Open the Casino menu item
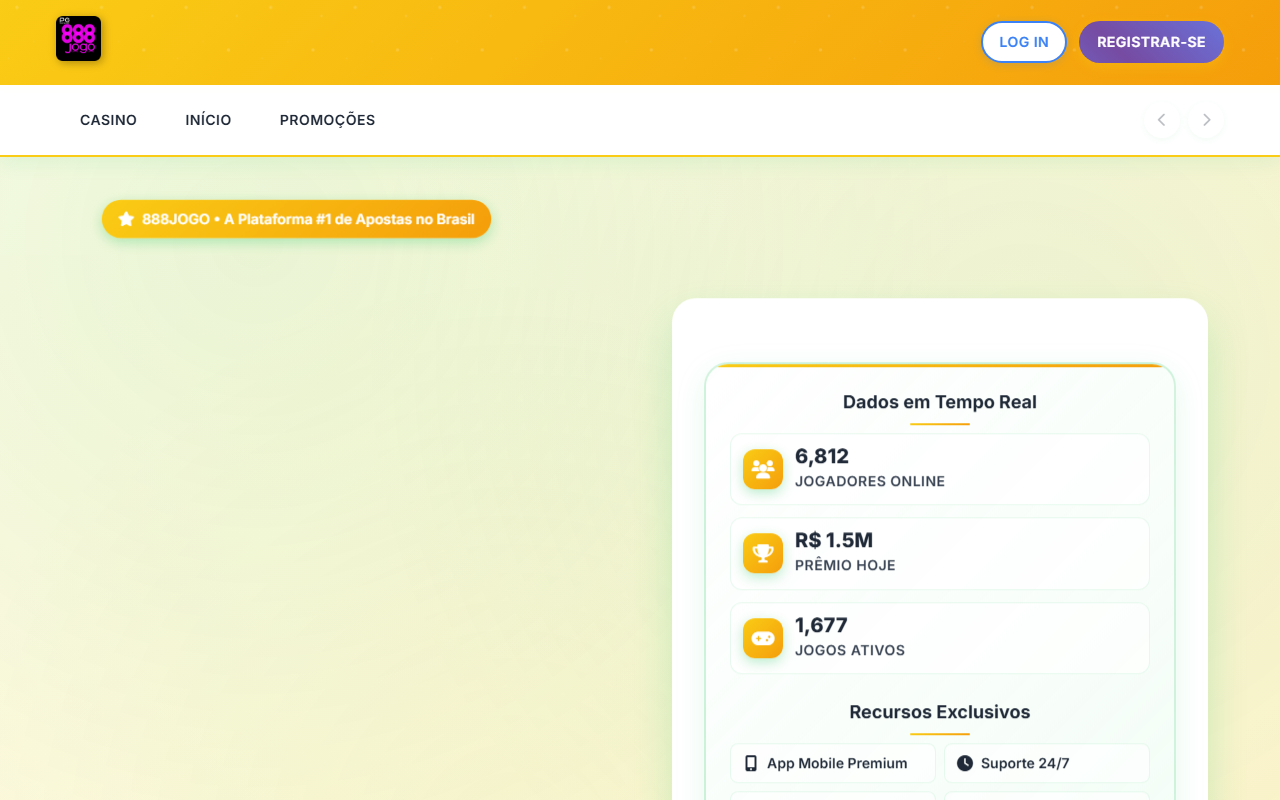This screenshot has height=800, width=1280. [x=108, y=120]
